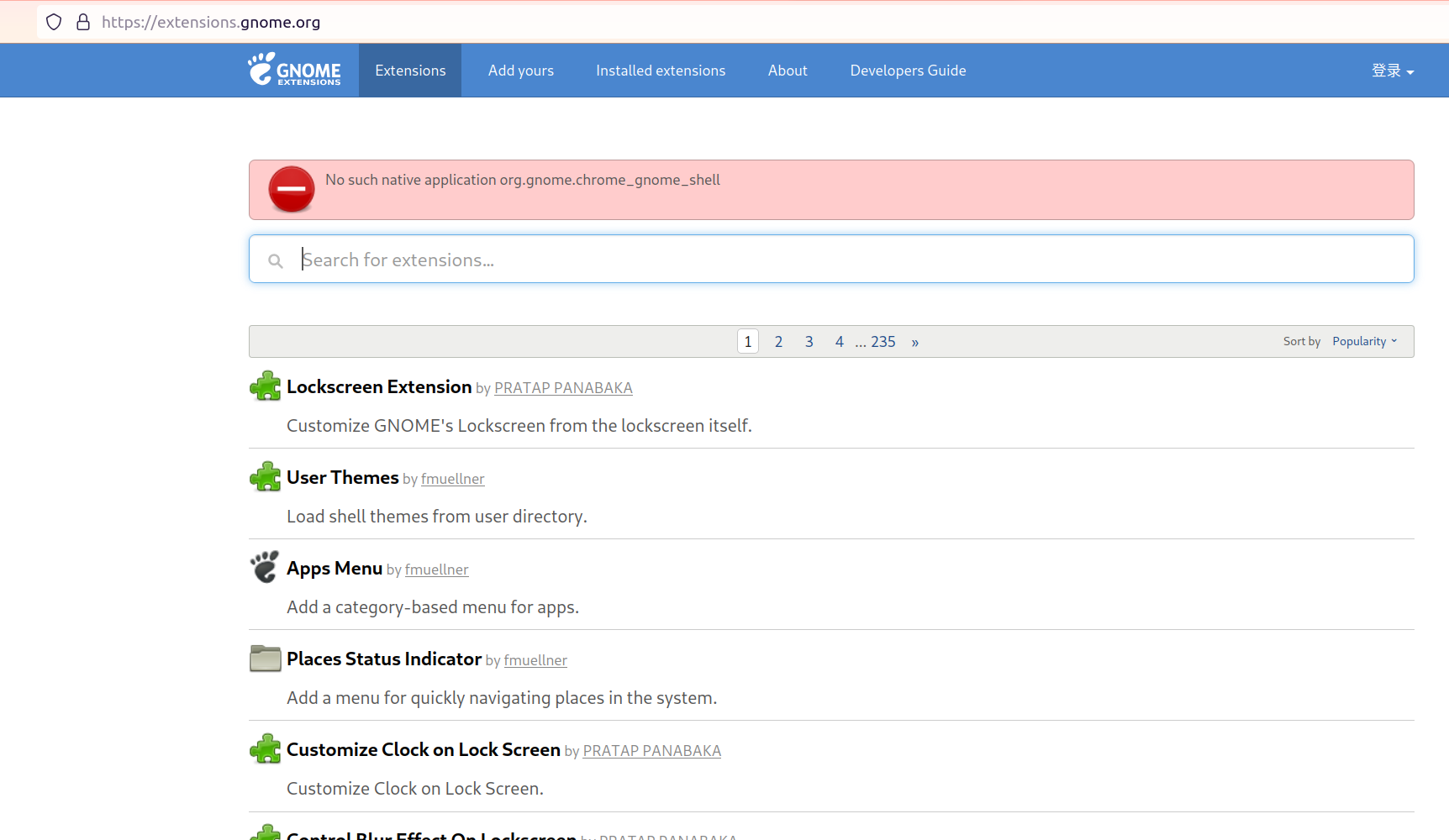Click the 'Customize Clock on Lock Screen.' description
1449x840 pixels.
coord(415,789)
